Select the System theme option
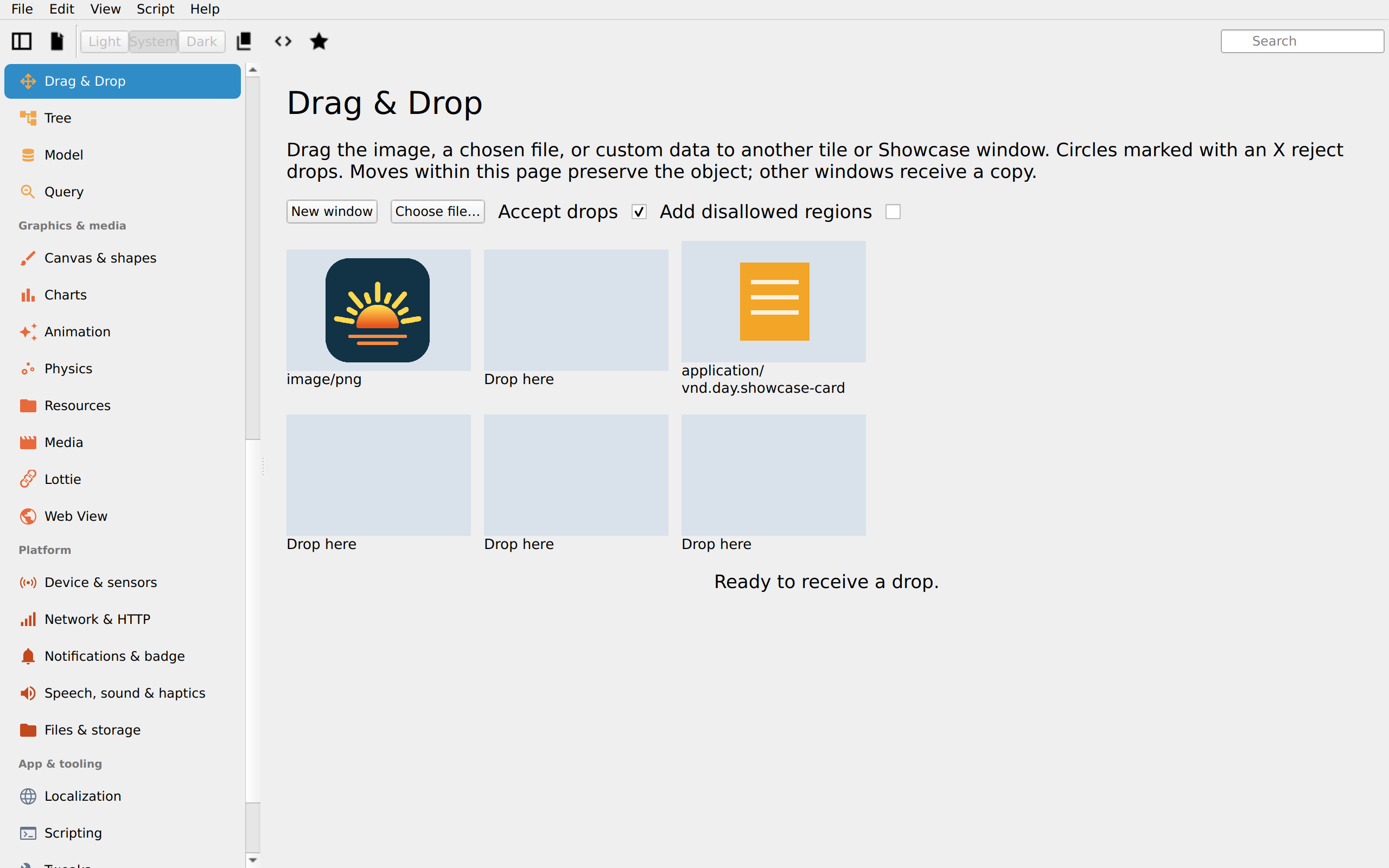This screenshot has width=1389, height=868. [x=153, y=41]
